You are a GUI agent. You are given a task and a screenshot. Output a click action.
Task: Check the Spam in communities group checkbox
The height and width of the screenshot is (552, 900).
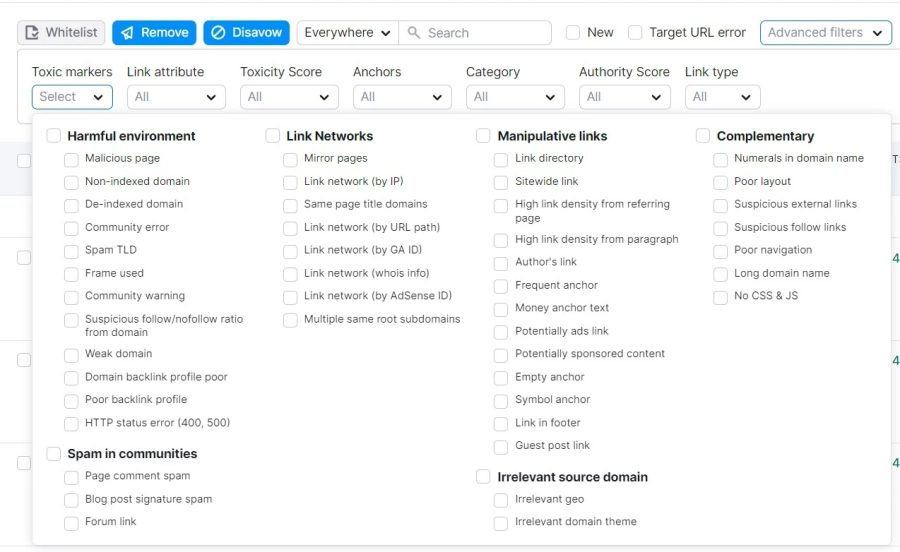pyautogui.click(x=53, y=454)
